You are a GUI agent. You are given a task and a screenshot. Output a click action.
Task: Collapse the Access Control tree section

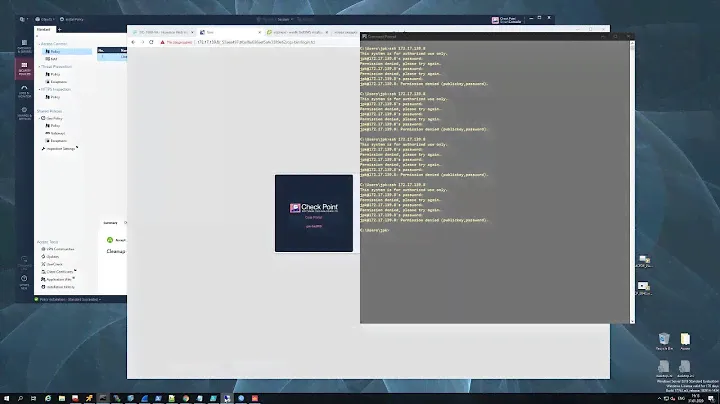tap(40, 44)
